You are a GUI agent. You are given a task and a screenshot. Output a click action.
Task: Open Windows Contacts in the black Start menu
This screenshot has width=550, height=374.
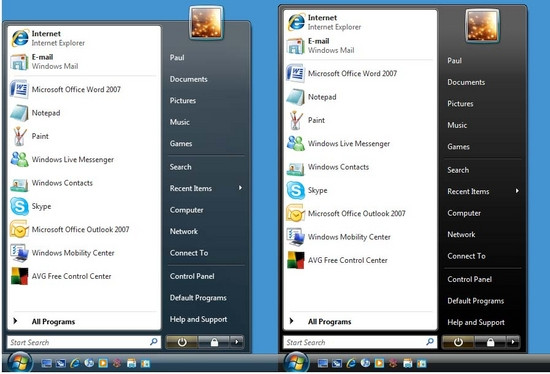[360, 167]
